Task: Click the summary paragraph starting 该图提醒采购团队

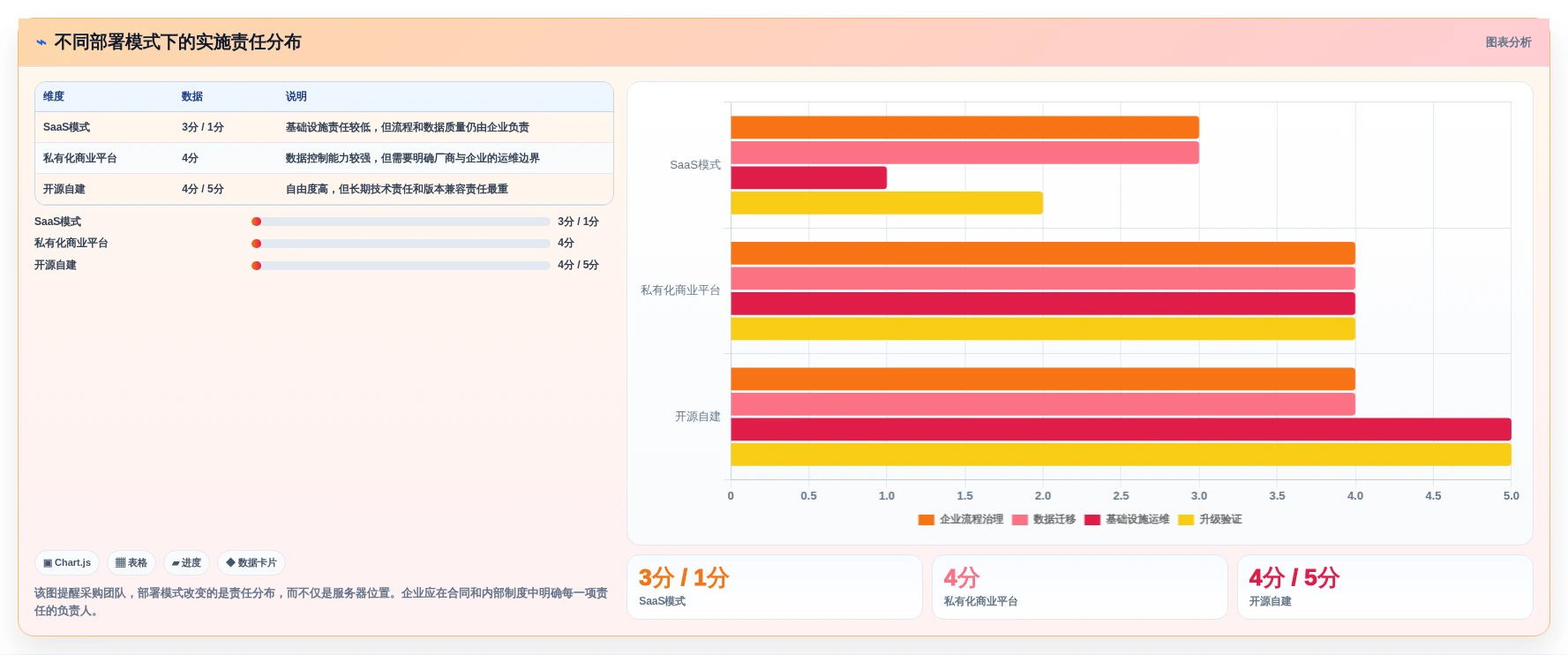Action: [321, 602]
